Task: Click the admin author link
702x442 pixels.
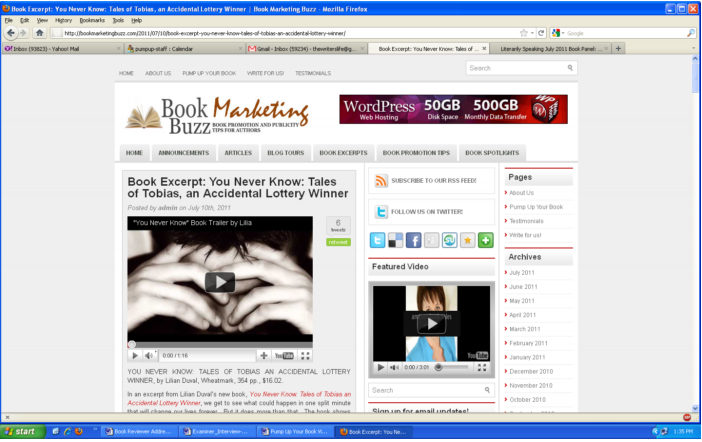Action: click(167, 208)
